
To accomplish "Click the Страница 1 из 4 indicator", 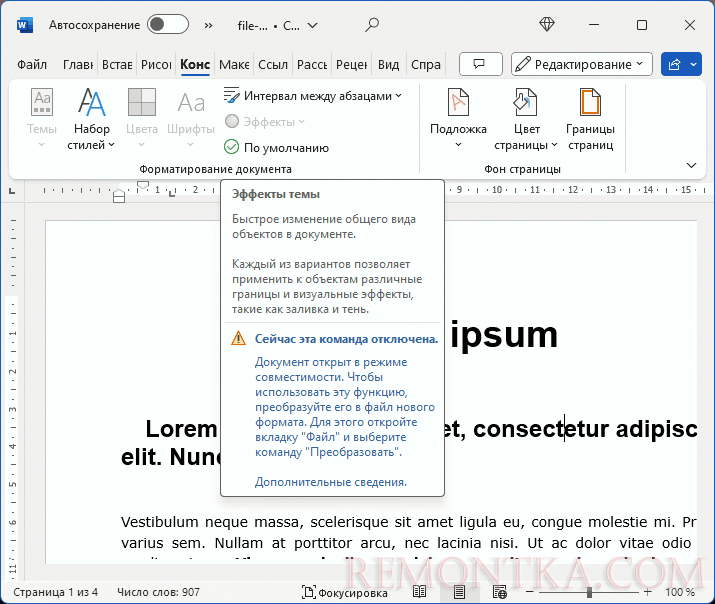I will click(55, 592).
